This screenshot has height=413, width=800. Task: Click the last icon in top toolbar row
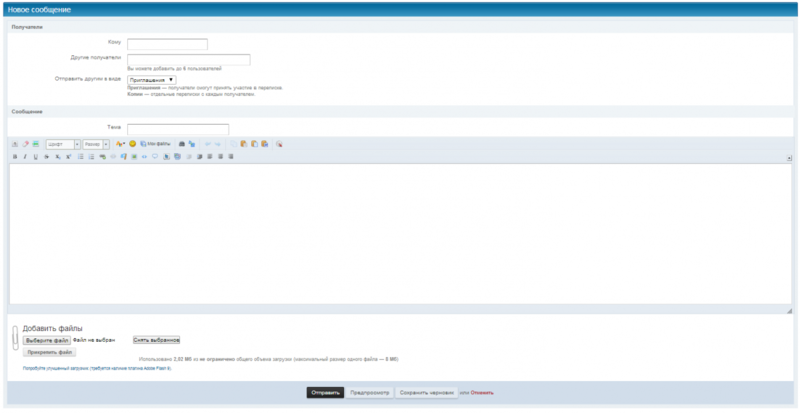click(x=280, y=144)
